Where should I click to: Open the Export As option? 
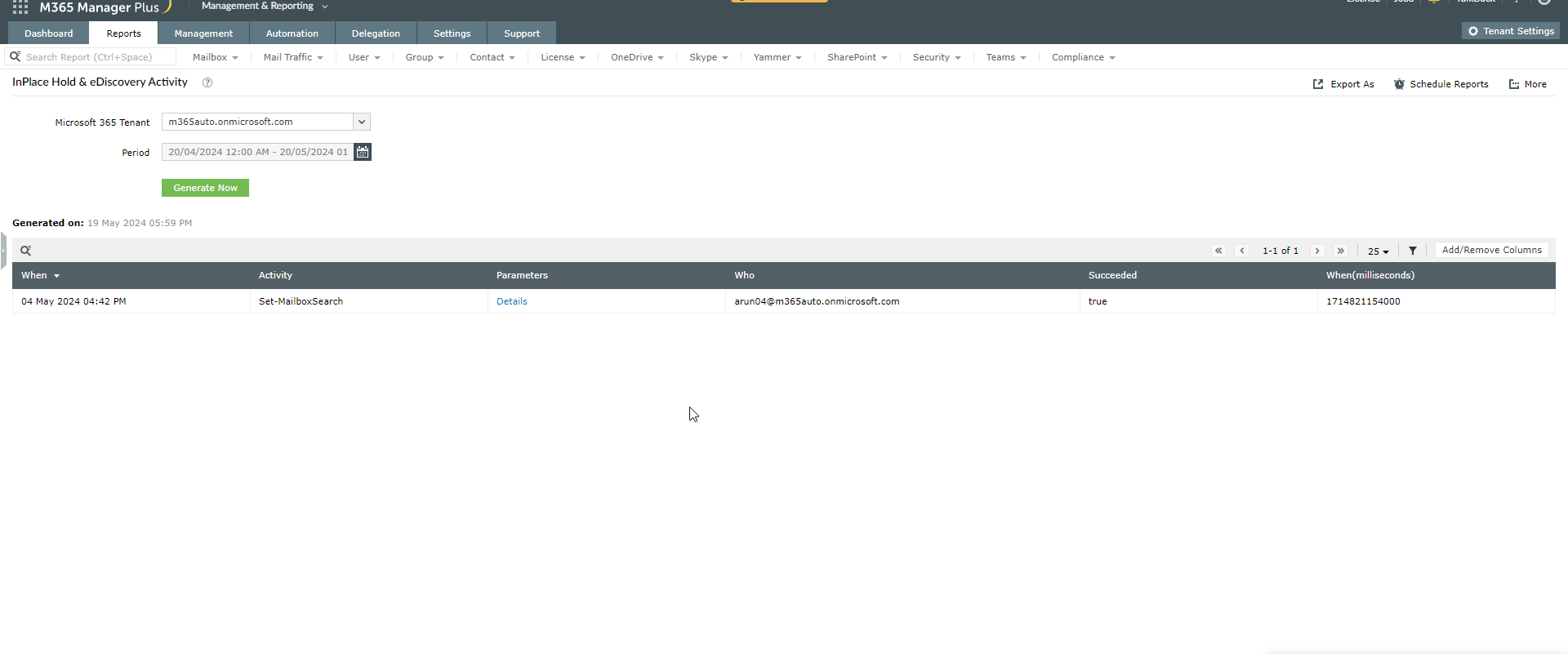pos(1343,84)
